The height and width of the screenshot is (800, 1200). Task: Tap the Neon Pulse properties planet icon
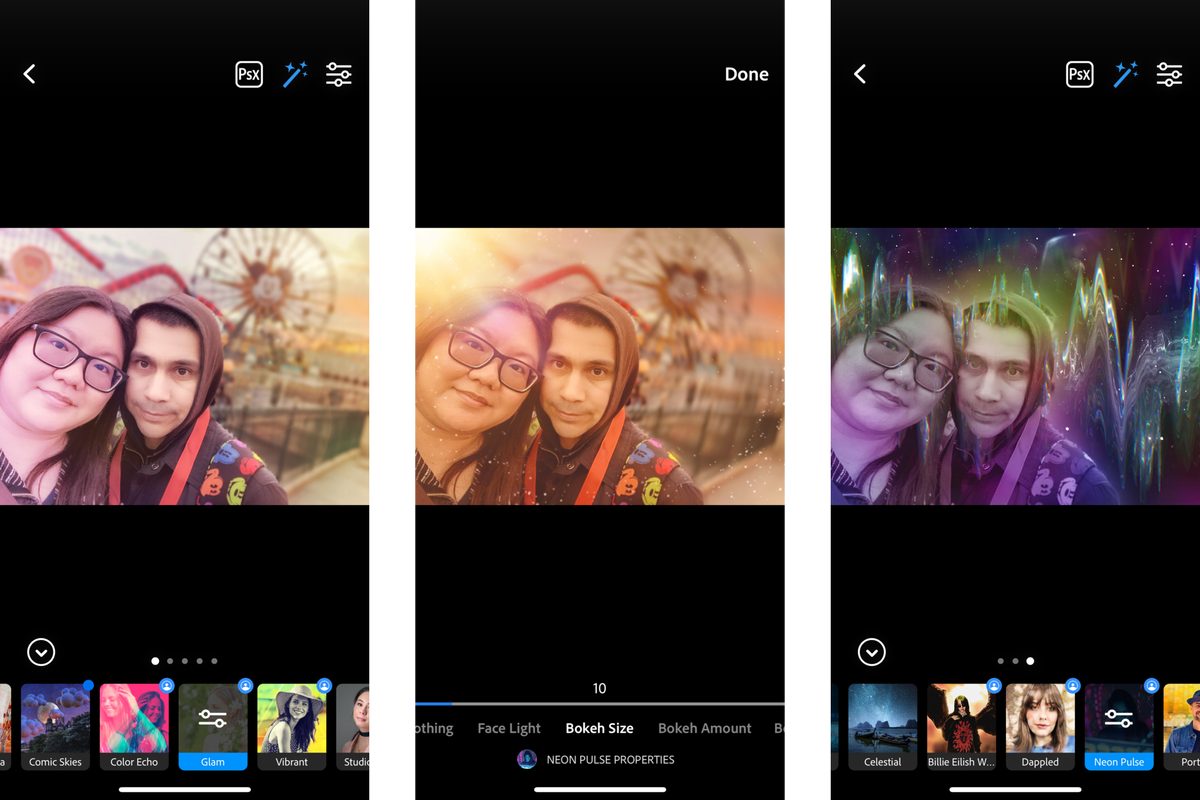click(527, 760)
